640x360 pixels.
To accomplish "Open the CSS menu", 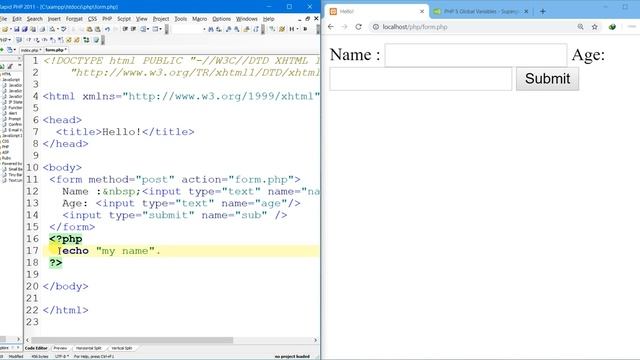I will pos(92,19).
